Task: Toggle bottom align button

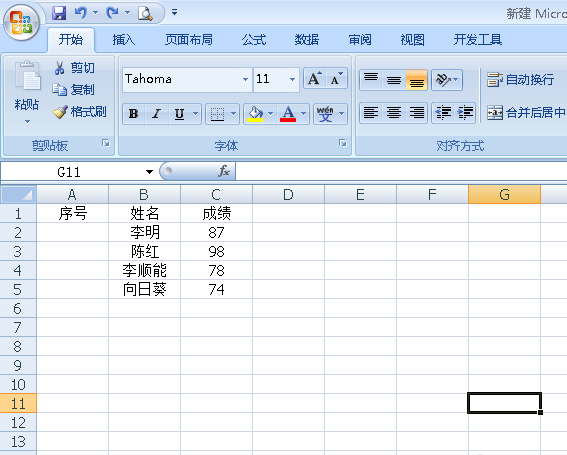Action: click(x=417, y=80)
